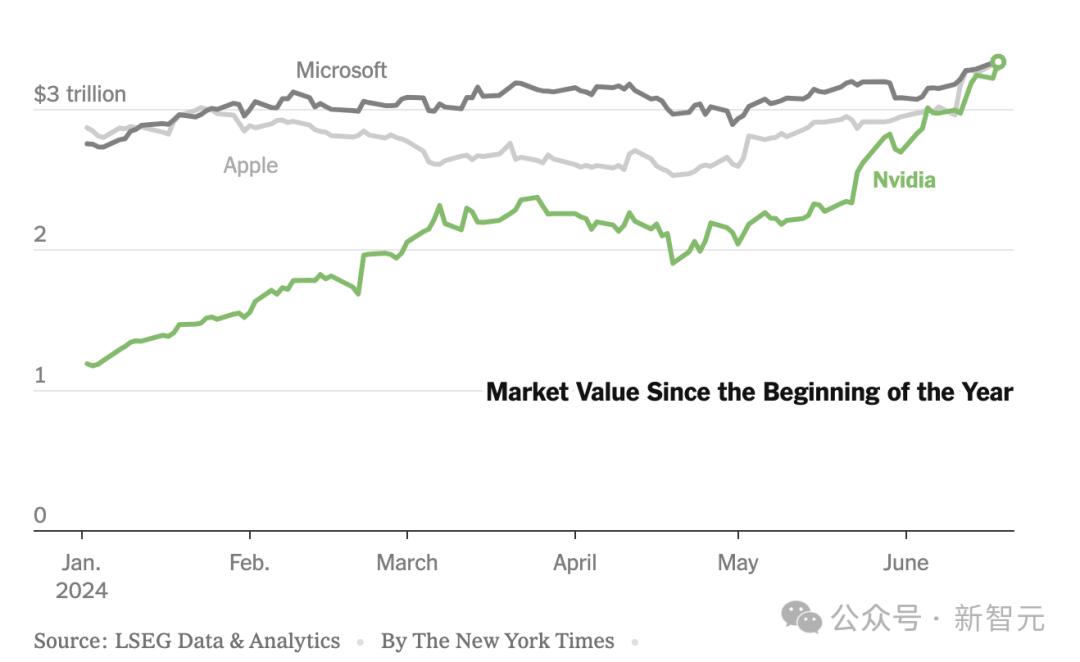Image resolution: width=1080 pixels, height=662 pixels.
Task: Select the Apple line label
Action: tap(251, 165)
